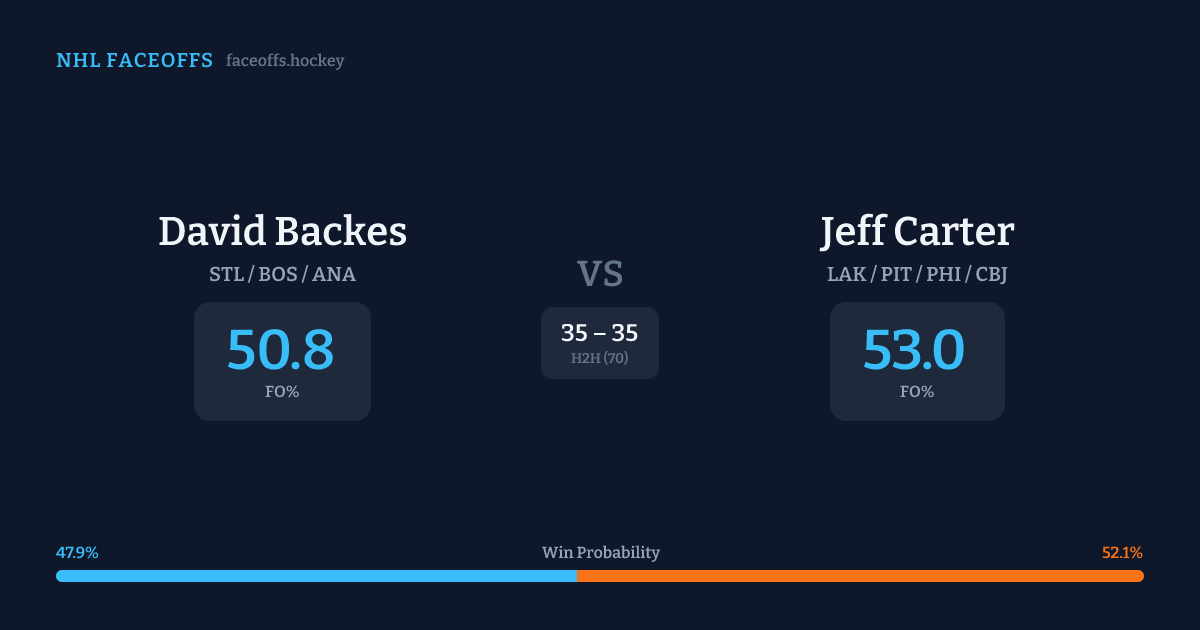Viewport: 1200px width, 630px height.
Task: Click the VS label between players
Action: [600, 274]
